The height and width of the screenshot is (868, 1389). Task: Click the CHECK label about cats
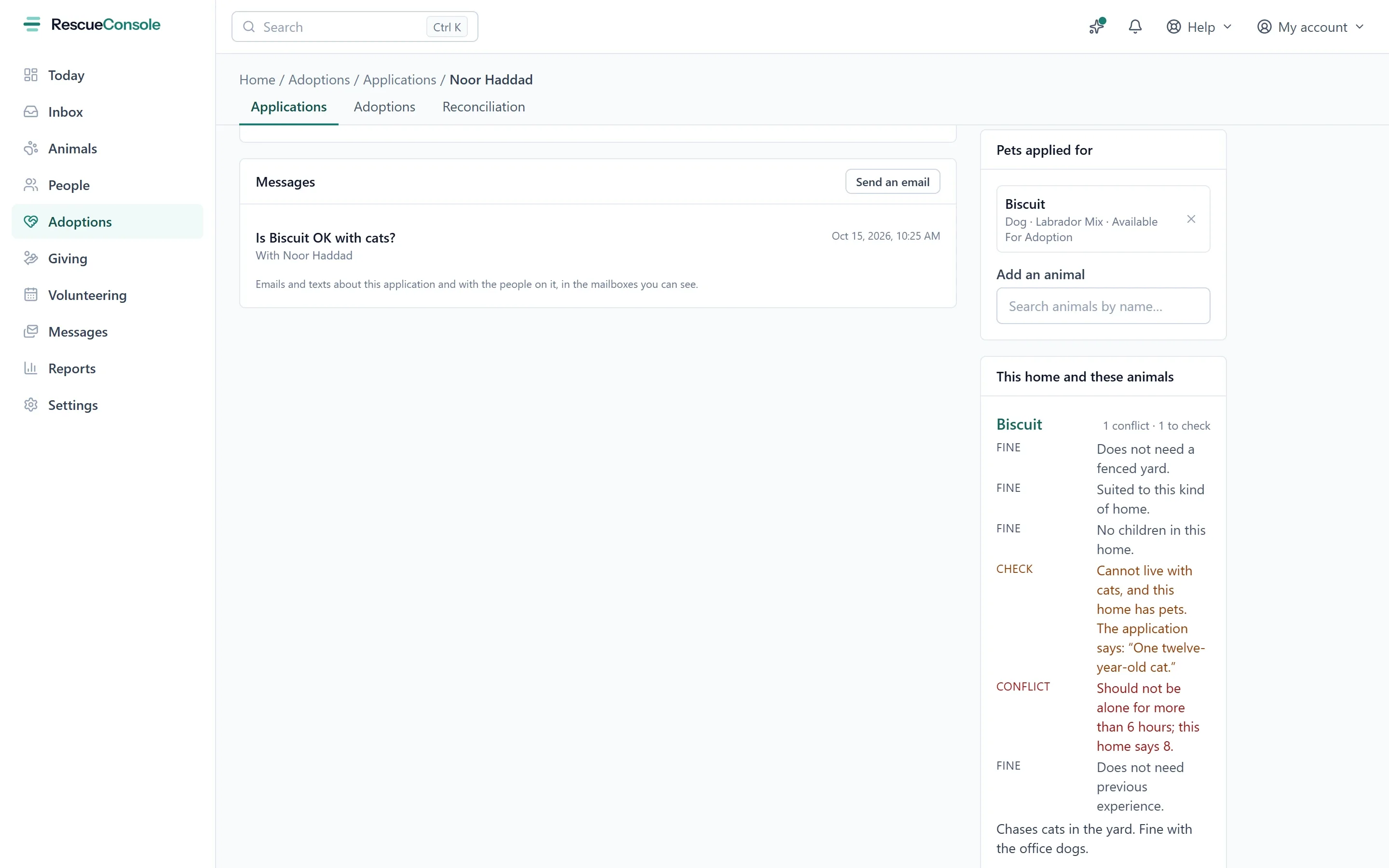point(1014,569)
